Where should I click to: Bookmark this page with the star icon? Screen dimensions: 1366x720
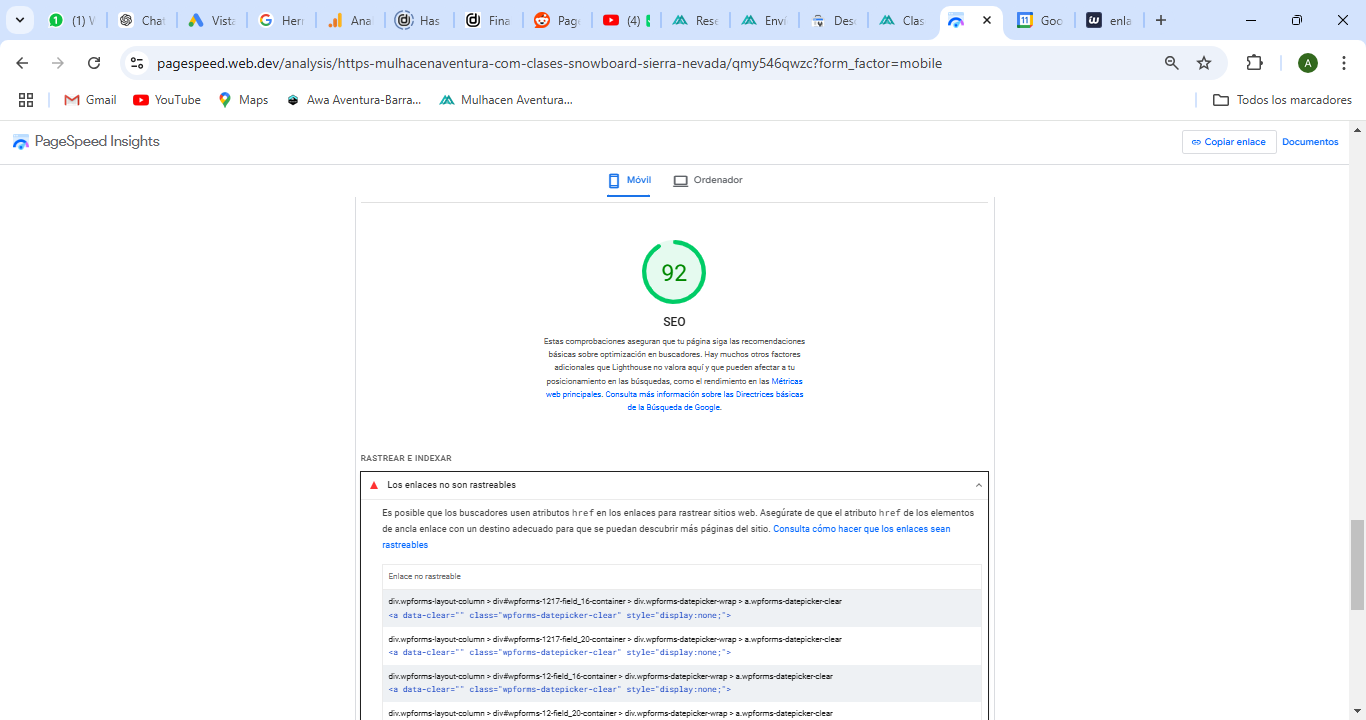tap(1204, 63)
